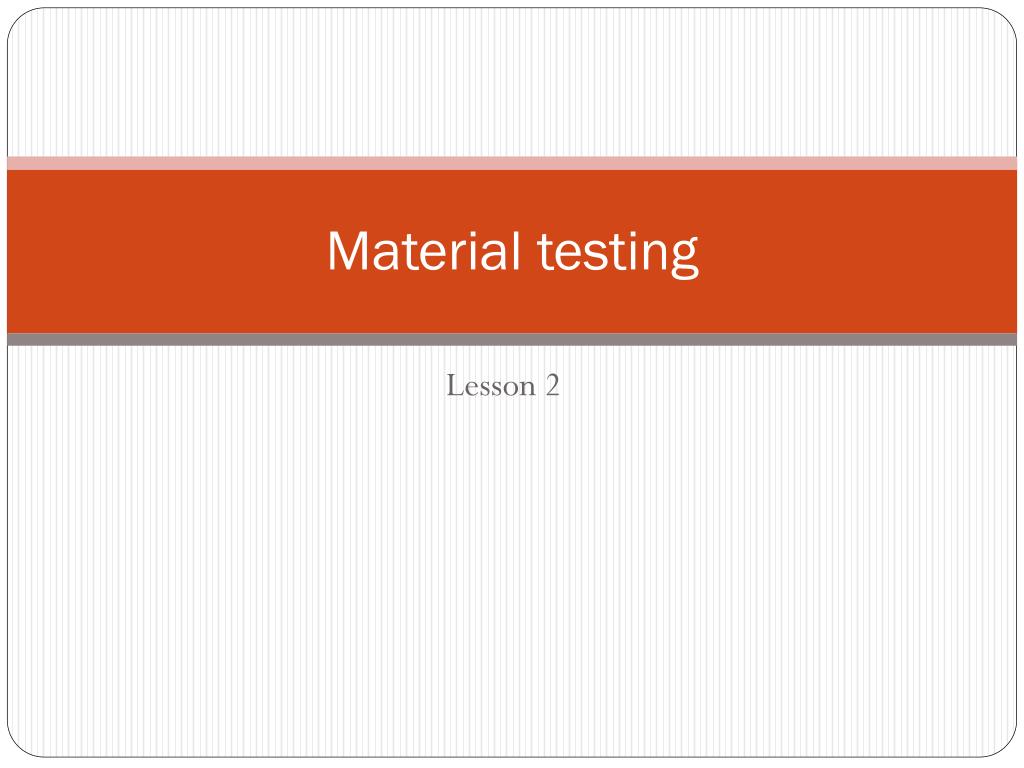The height and width of the screenshot is (768, 1024).
Task: Click the capital "L" of Lesson
Action: click(455, 385)
